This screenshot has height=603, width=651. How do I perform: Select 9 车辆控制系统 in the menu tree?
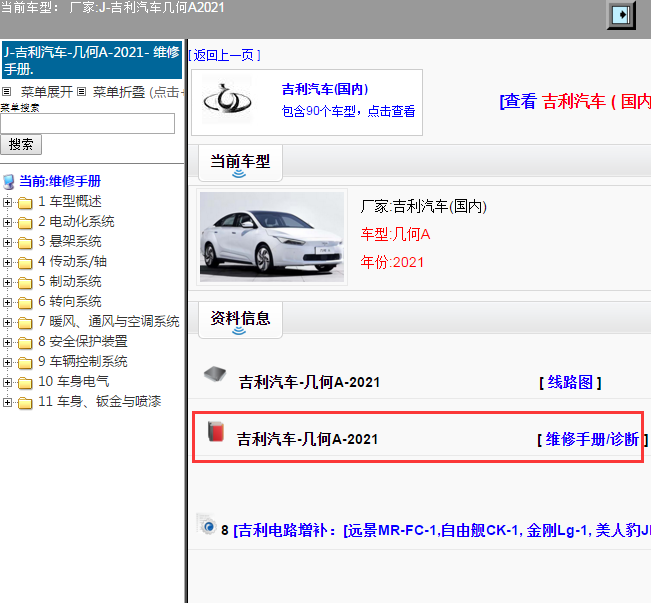pos(83,361)
